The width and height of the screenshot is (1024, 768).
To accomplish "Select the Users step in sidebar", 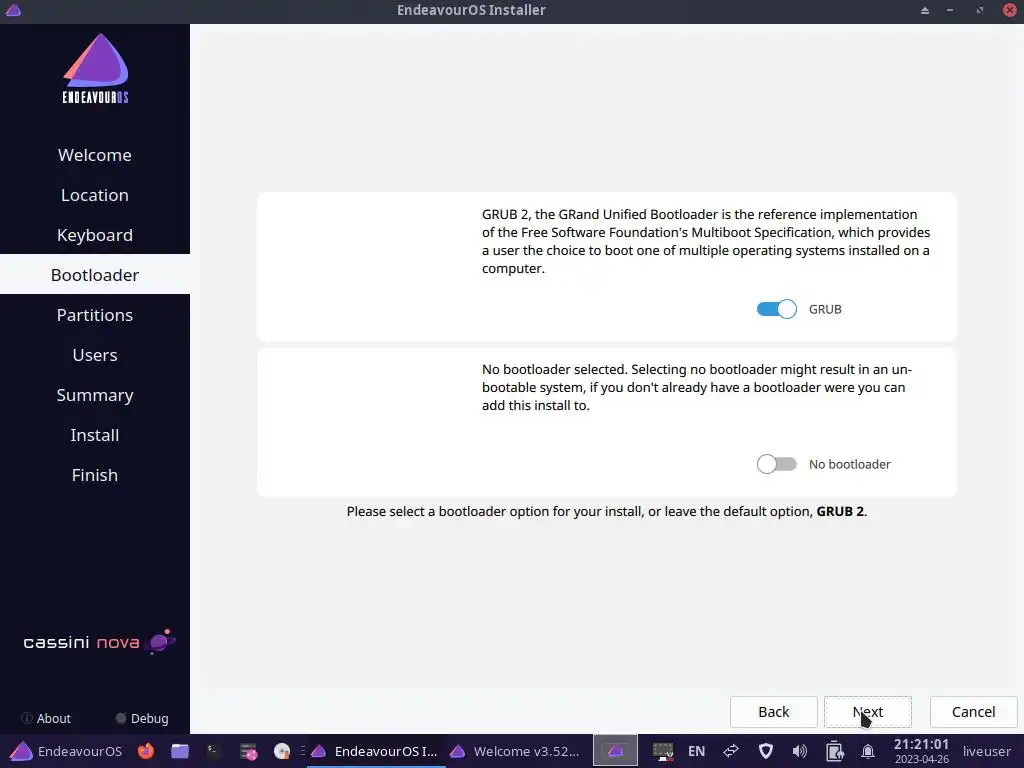I will pyautogui.click(x=95, y=355).
